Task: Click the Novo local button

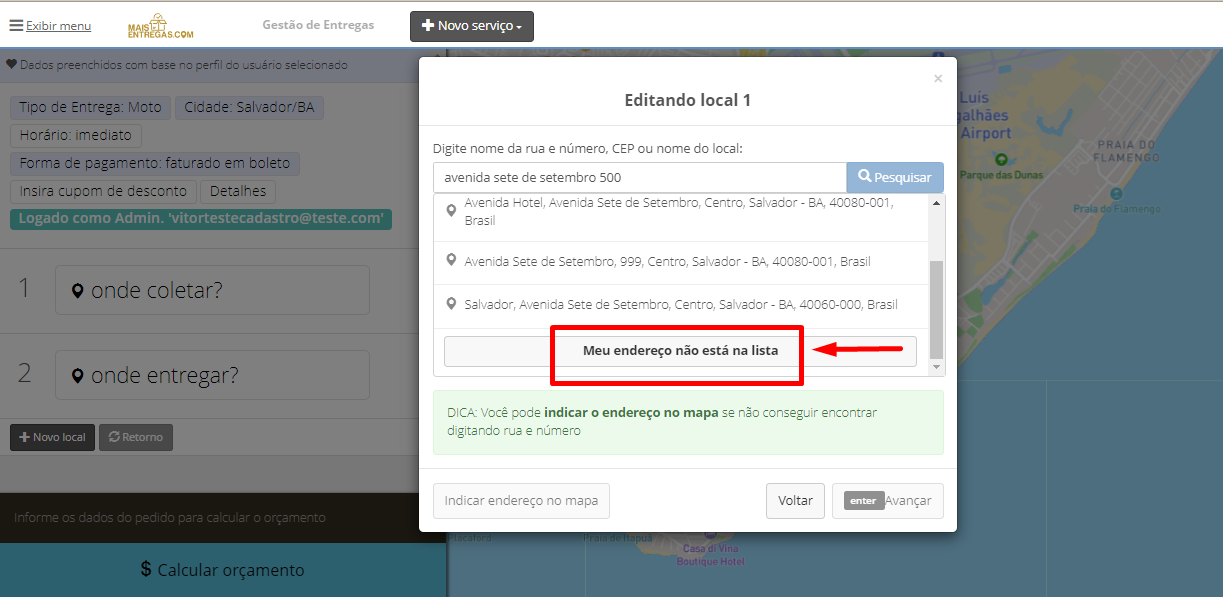Action: (x=52, y=437)
